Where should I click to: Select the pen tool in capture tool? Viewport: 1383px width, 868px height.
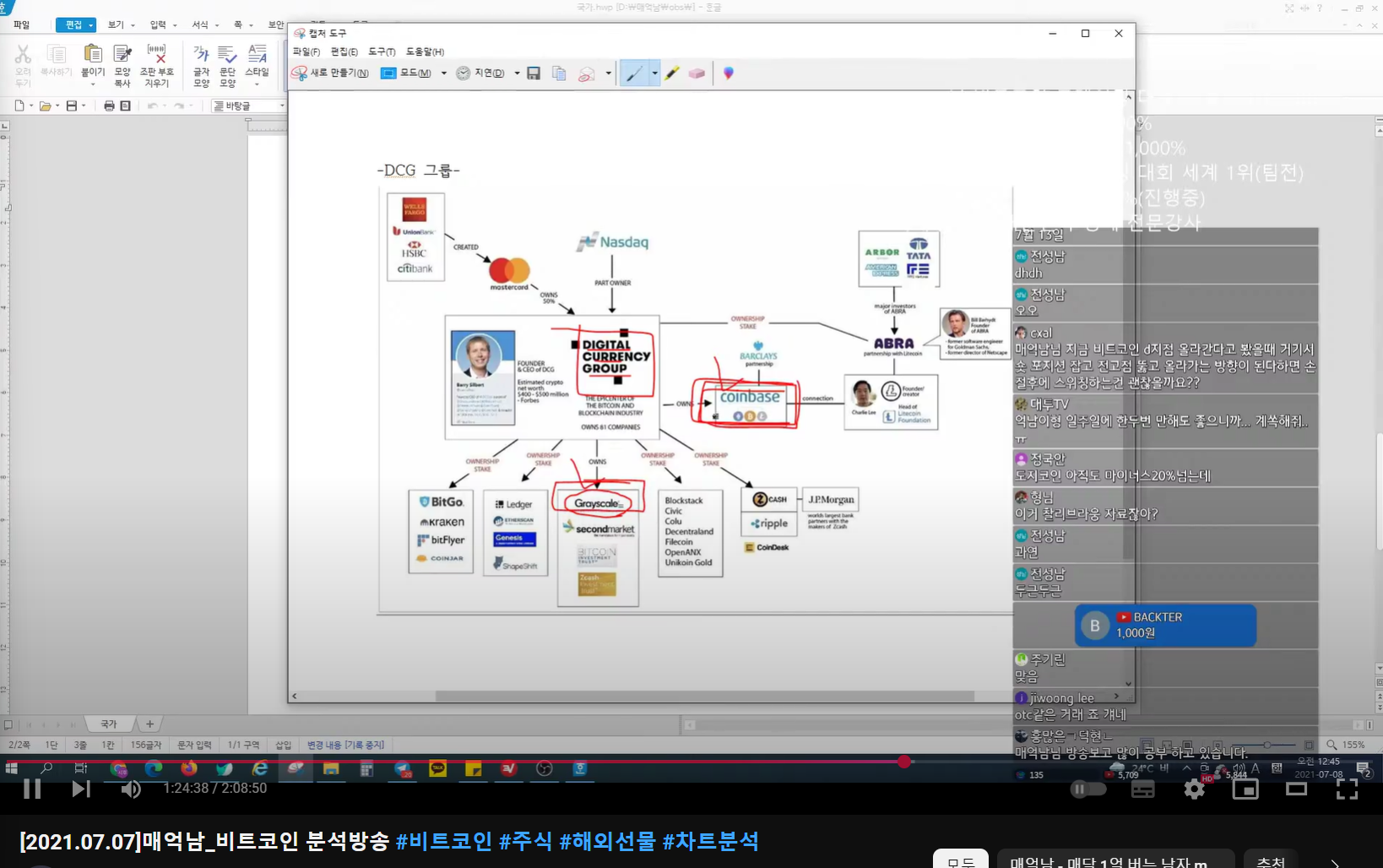[x=634, y=73]
